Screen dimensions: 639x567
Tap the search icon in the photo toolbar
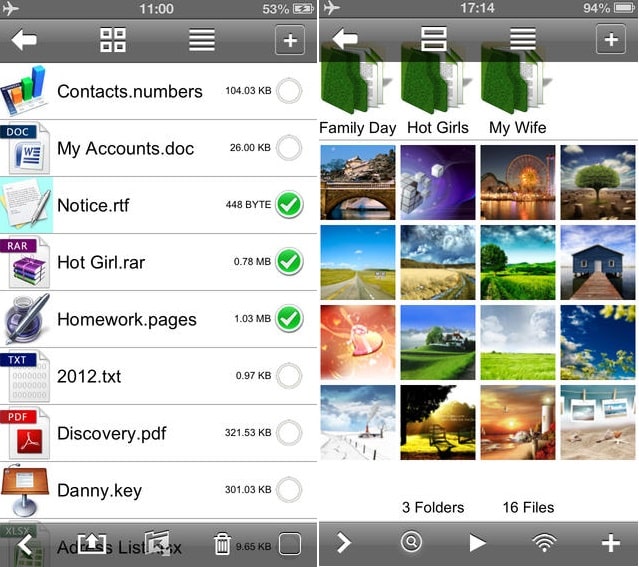[411, 542]
